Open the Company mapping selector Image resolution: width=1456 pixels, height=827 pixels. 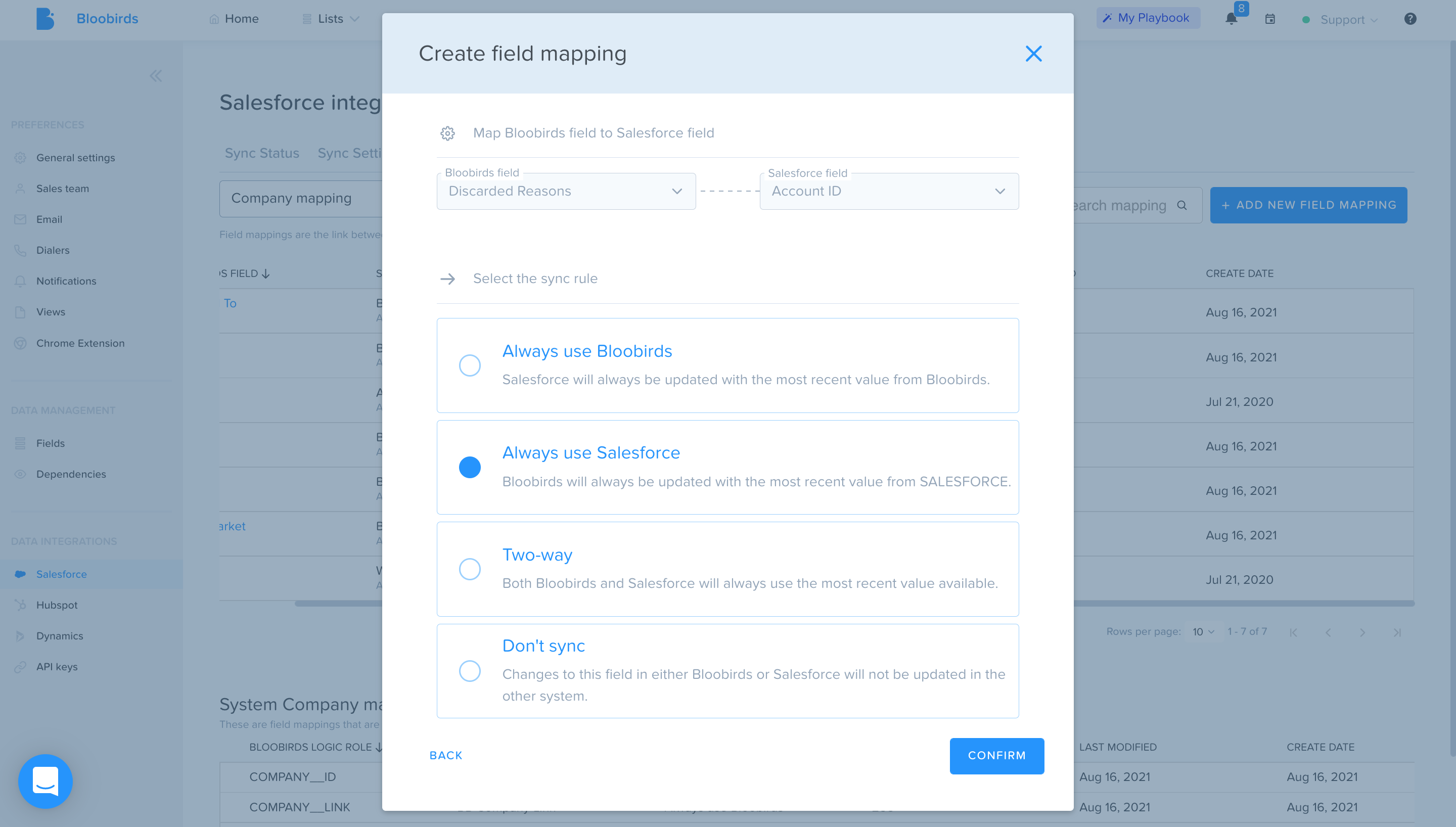tap(301, 198)
